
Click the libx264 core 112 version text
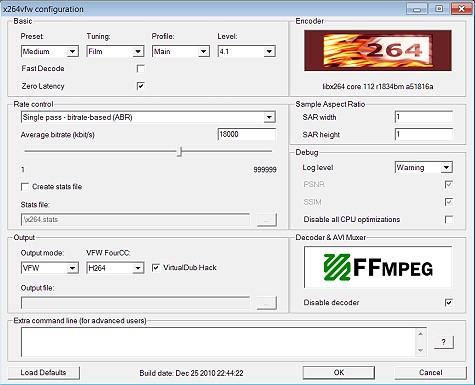click(378, 87)
